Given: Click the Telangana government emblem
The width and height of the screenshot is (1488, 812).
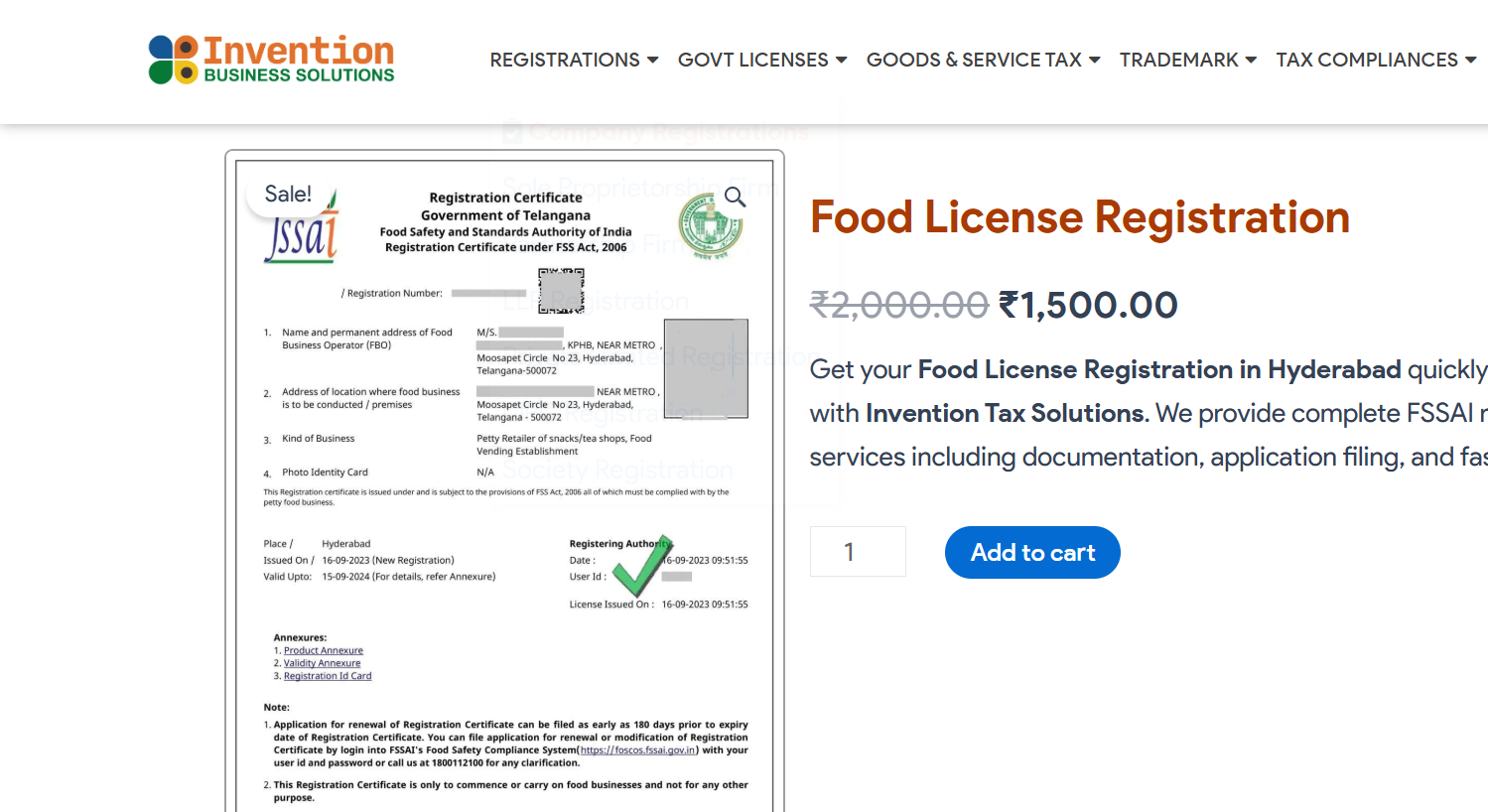Looking at the screenshot, I should coord(711,227).
